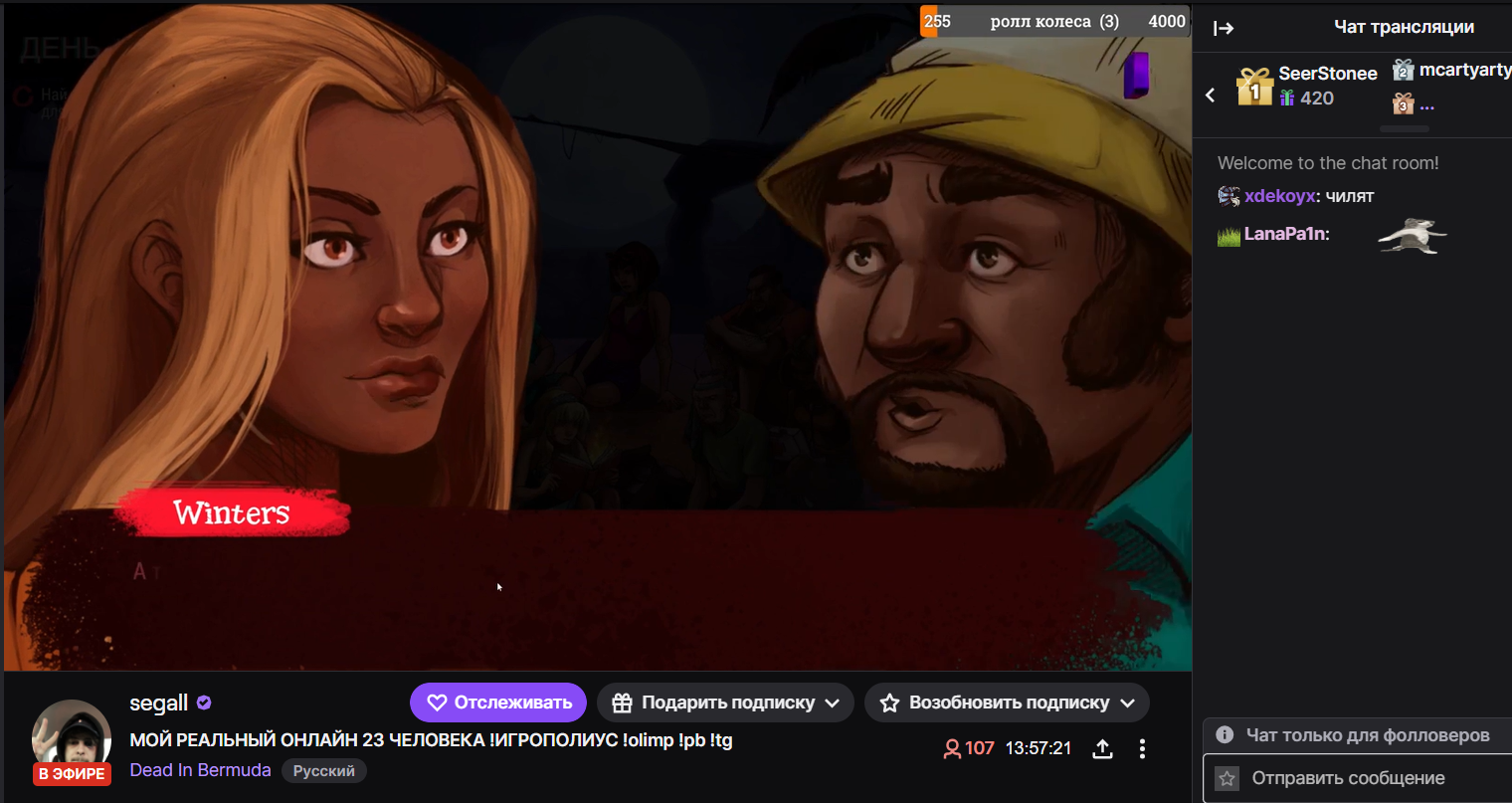Click xdekoyx's chat badge icon
Screen dimensions: 1512x803
pyautogui.click(x=1228, y=196)
